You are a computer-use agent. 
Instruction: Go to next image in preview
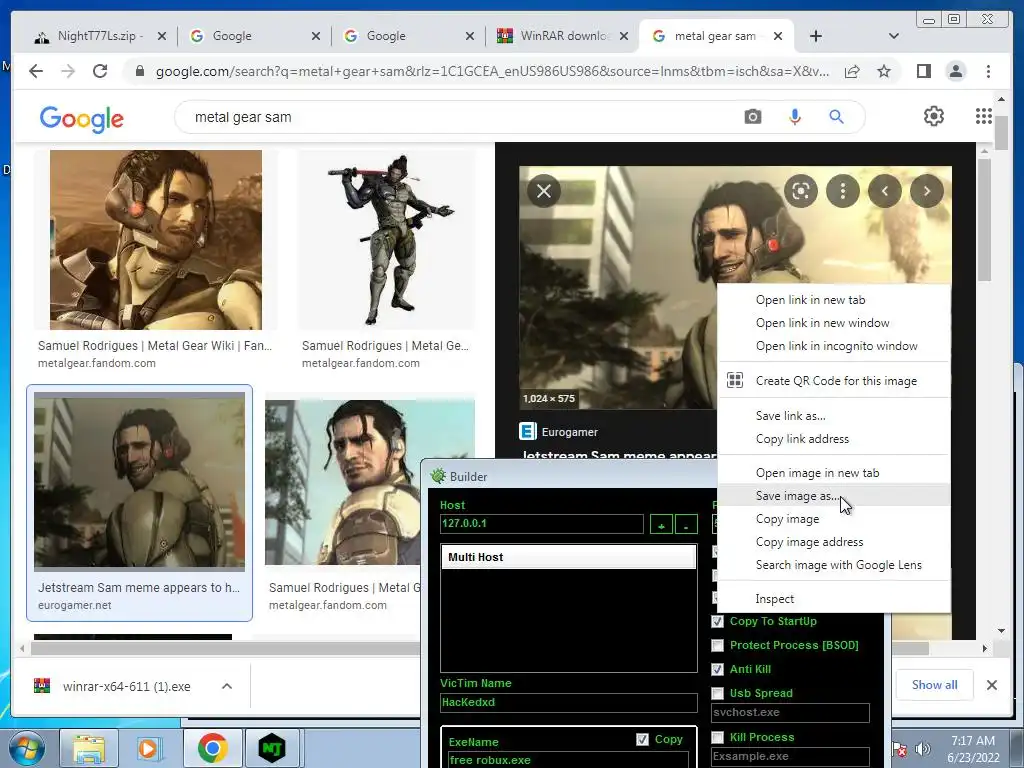coord(927,191)
